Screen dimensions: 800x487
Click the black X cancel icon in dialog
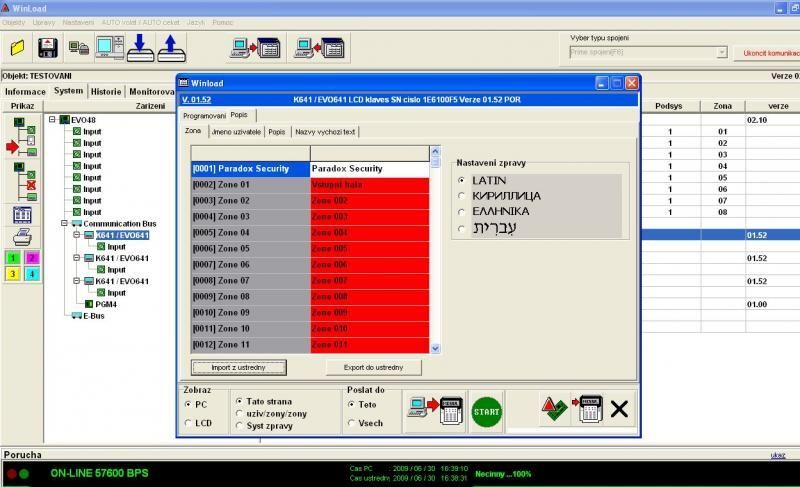pos(619,408)
